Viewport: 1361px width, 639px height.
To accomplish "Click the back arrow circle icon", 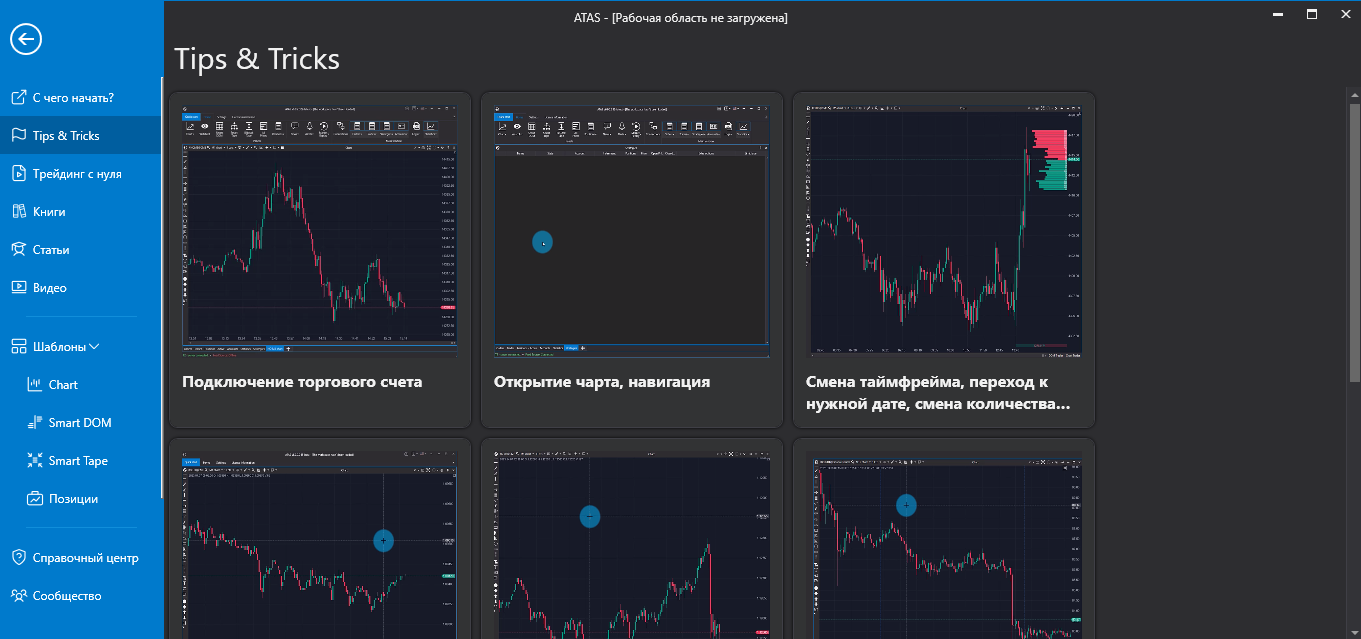I will pyautogui.click(x=25, y=39).
